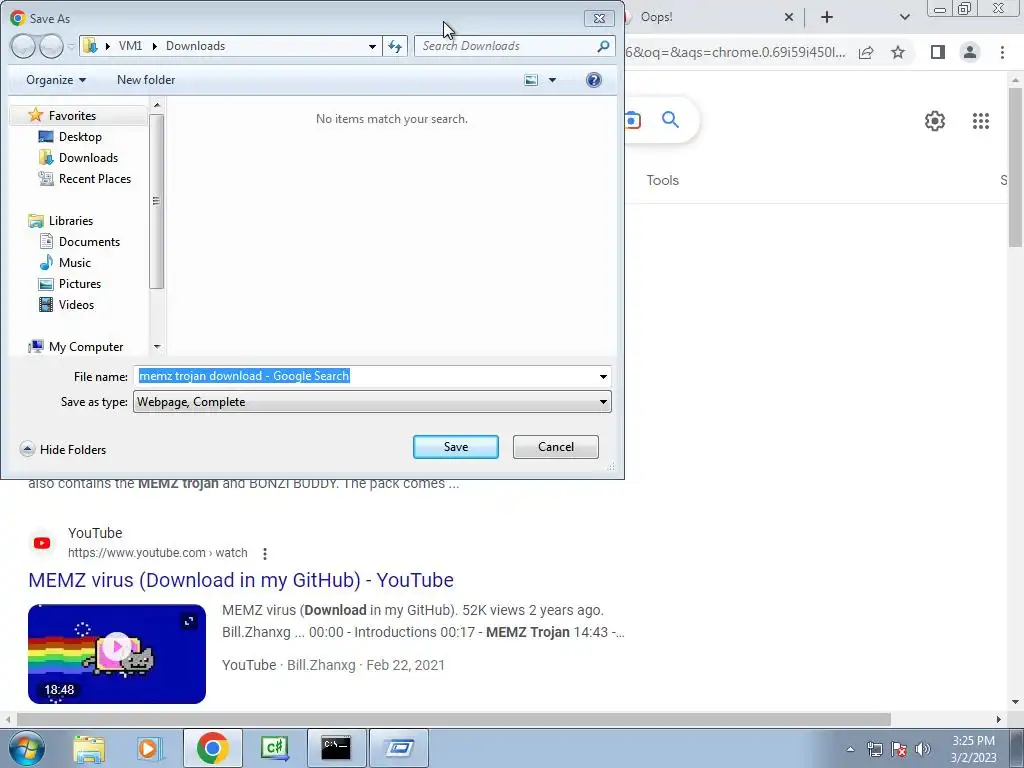Open the Save as type combo box
Screen dimensions: 1024x768
click(x=372, y=402)
